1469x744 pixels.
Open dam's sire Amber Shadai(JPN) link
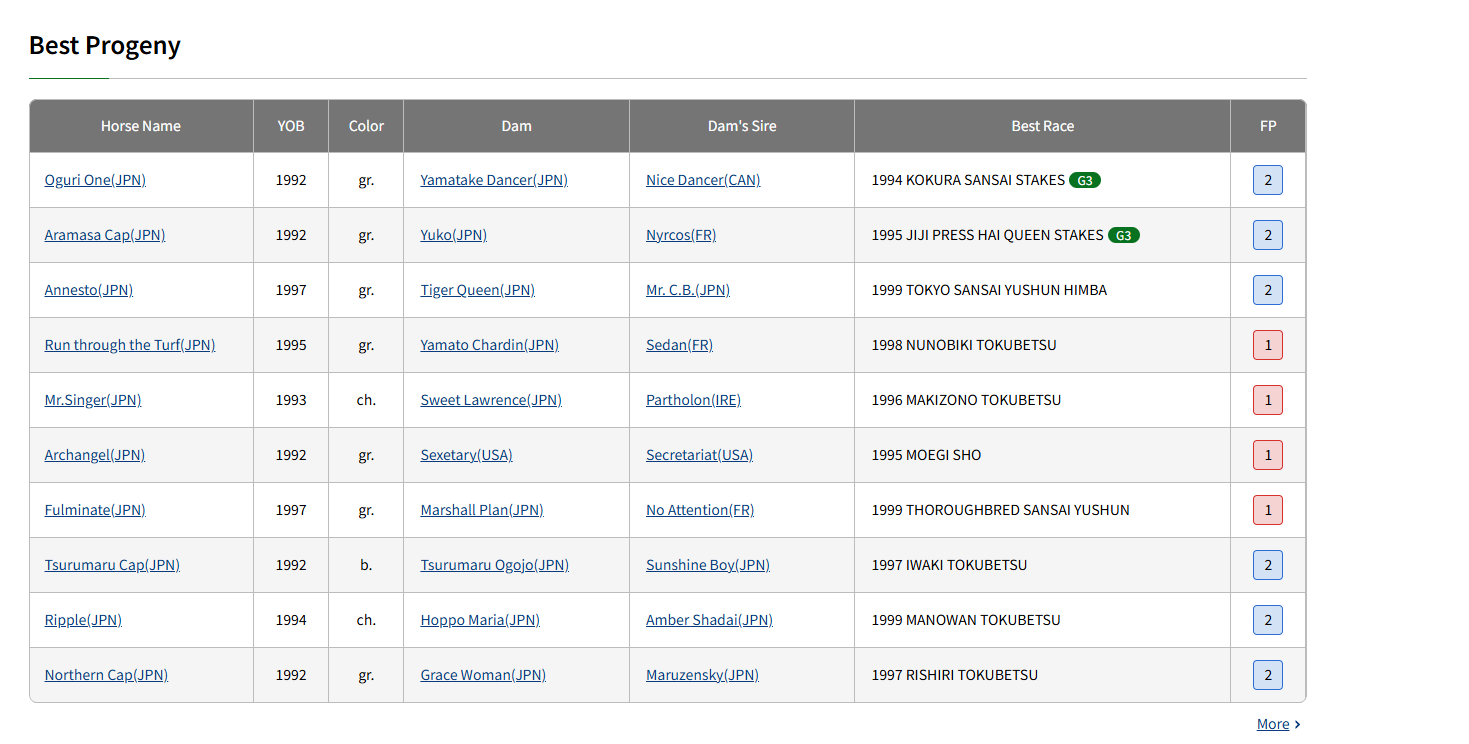click(709, 620)
